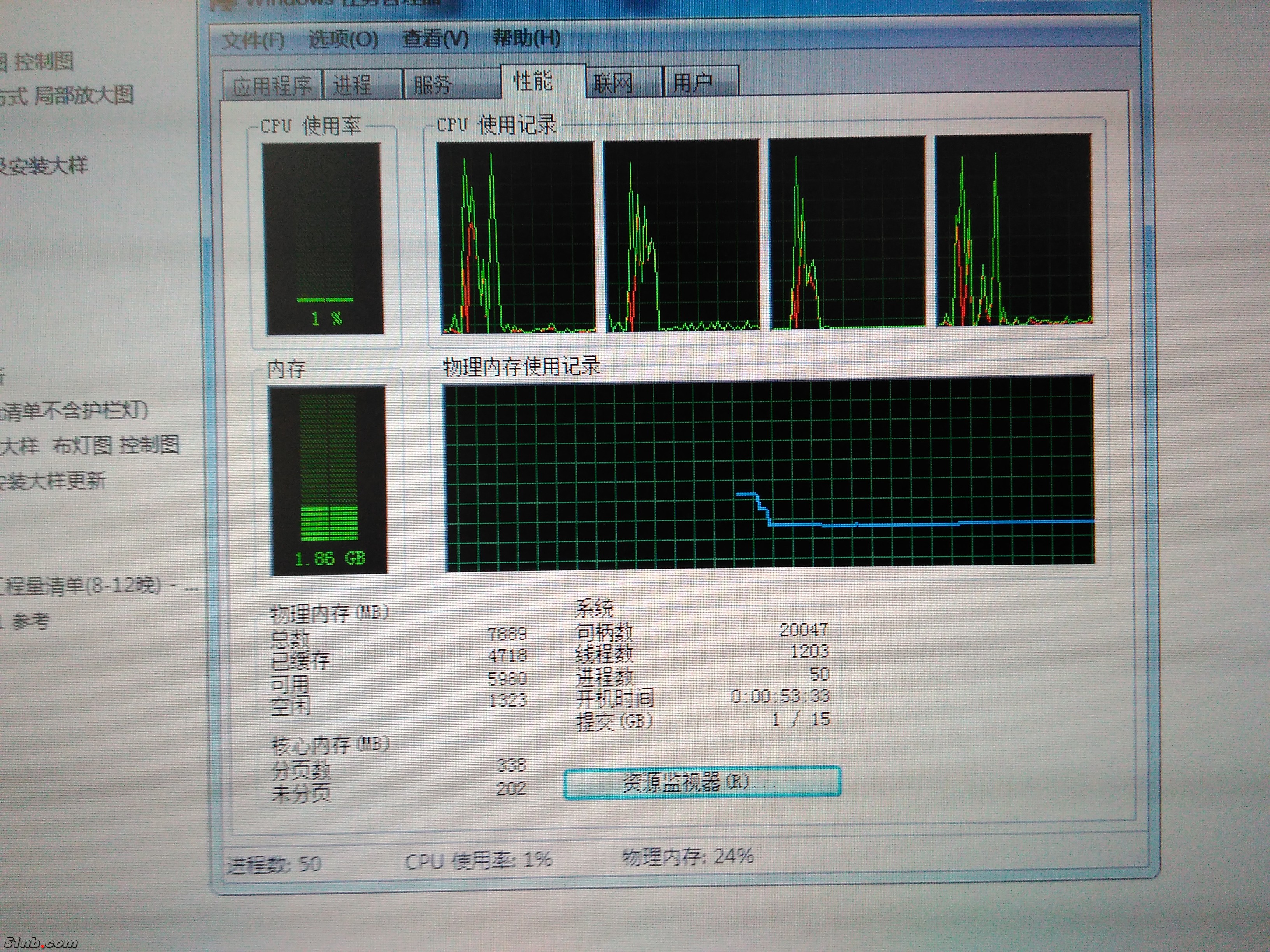Switch to the 应用程序 tab
The image size is (1270, 952).
(272, 86)
